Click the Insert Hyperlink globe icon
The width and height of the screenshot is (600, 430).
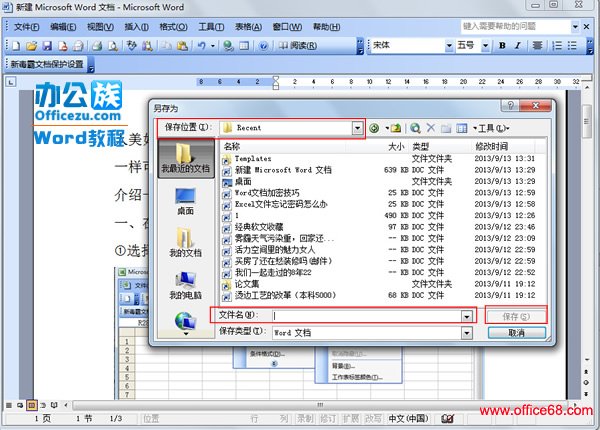click(x=228, y=46)
